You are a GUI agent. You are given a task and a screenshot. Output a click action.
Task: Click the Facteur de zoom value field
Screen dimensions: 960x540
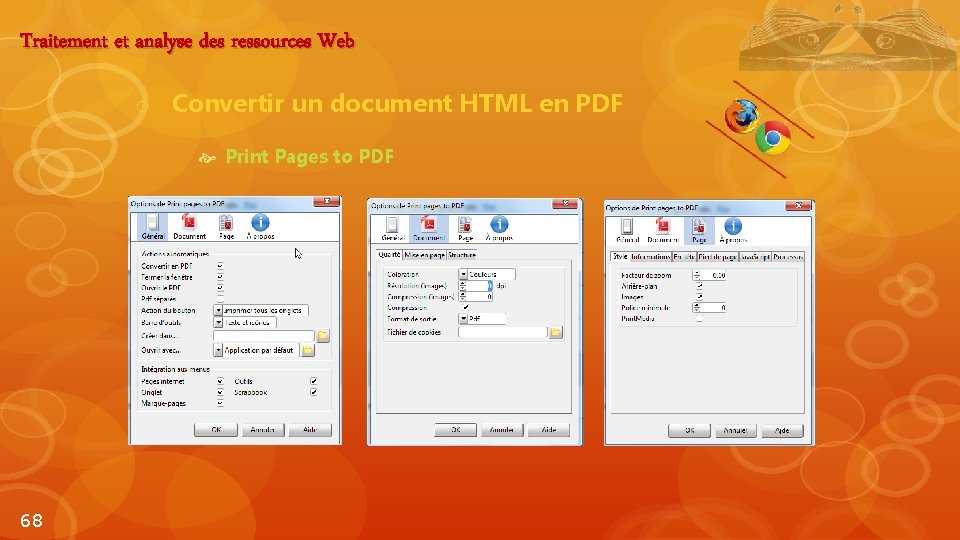click(x=713, y=276)
